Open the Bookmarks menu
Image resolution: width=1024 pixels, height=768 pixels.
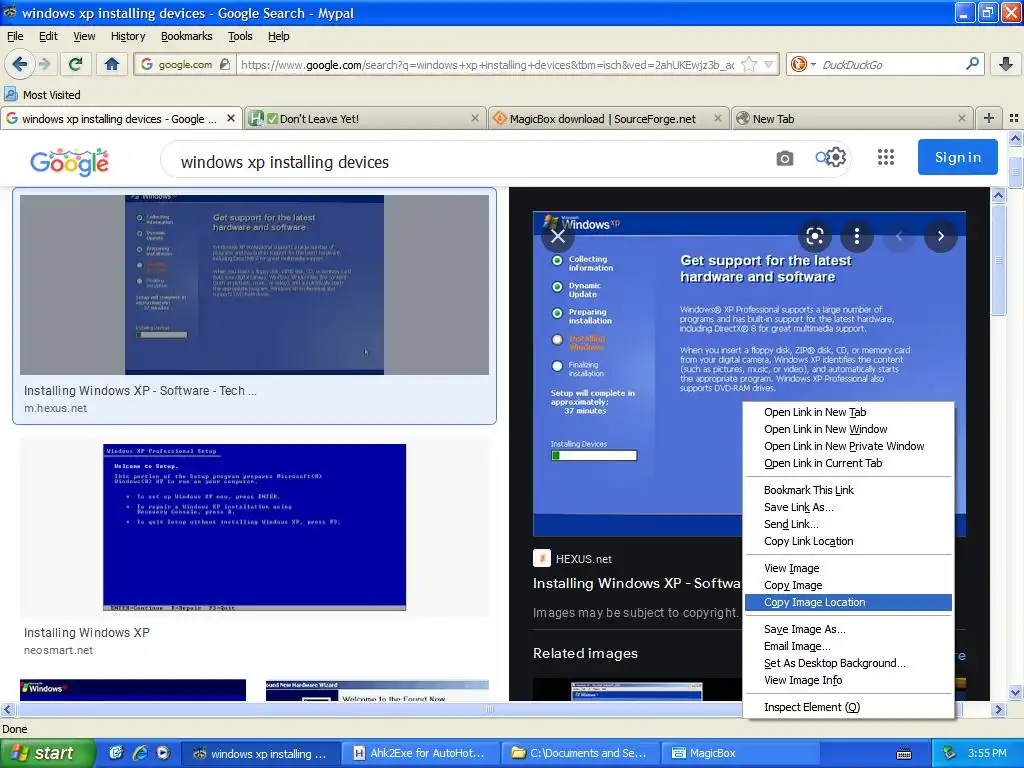[x=186, y=36]
